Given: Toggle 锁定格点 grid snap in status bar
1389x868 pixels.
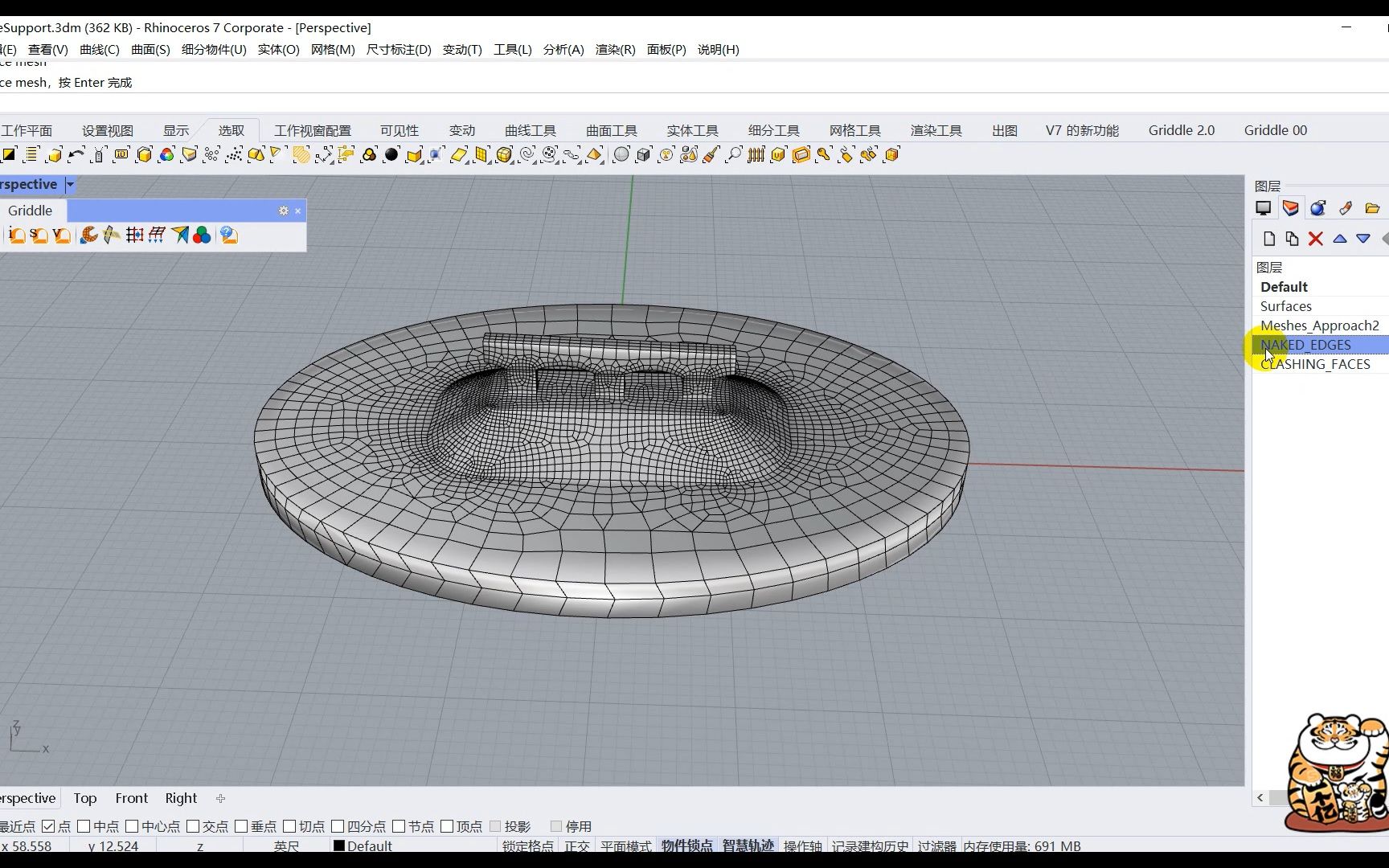Looking at the screenshot, I should pyautogui.click(x=528, y=846).
